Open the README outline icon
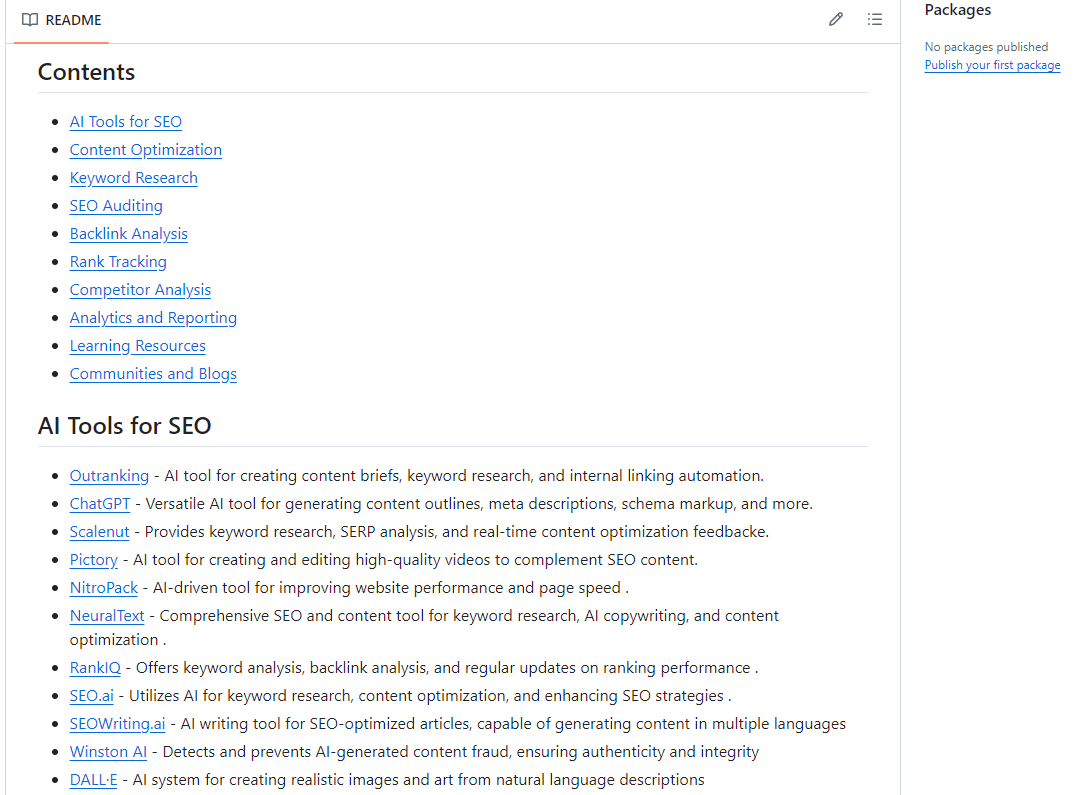Viewport: 1089px width, 795px height. pyautogui.click(x=875, y=19)
